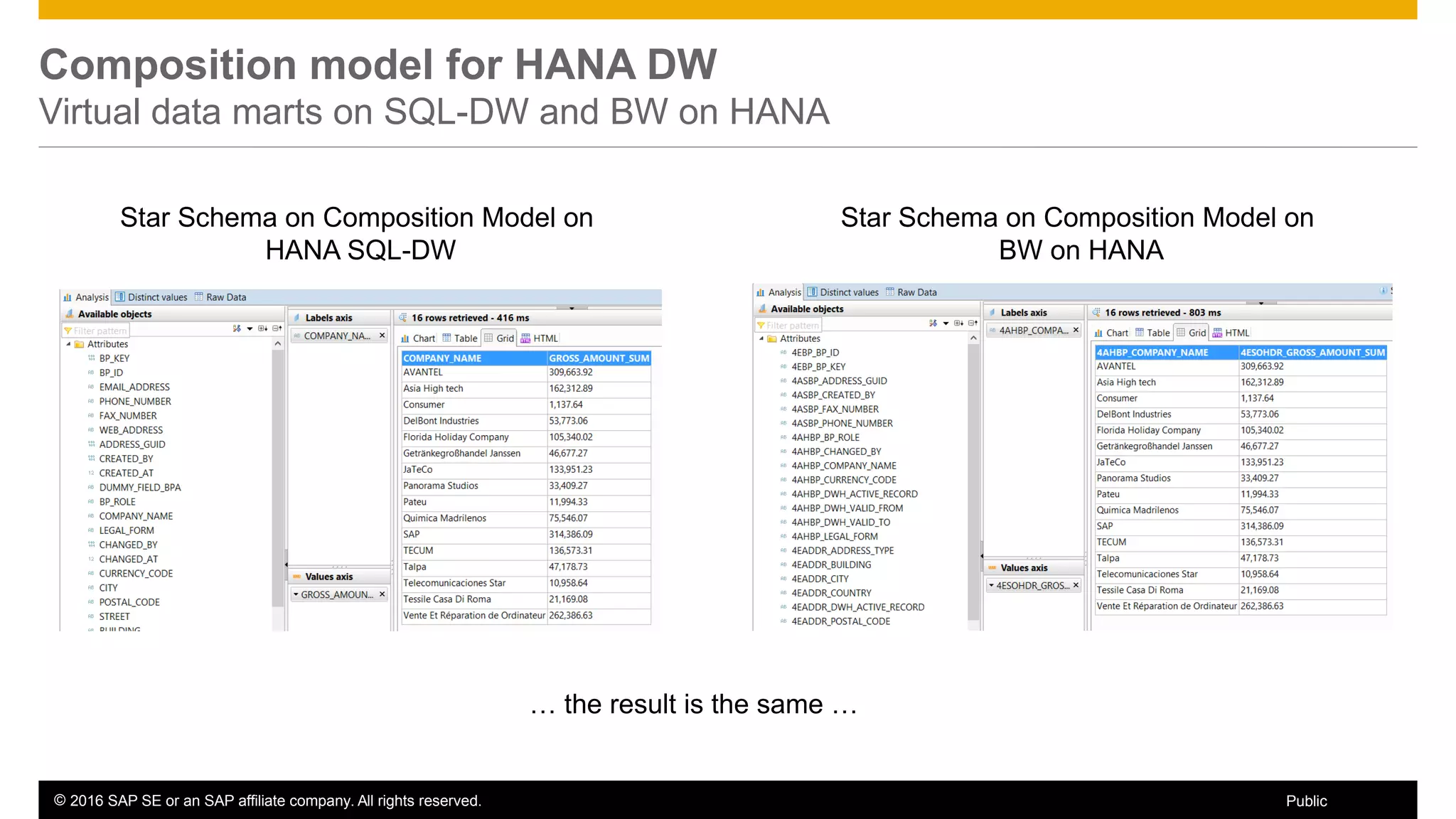
Task: Click sort-attributes icon beside SQL-DW filter field
Action: pos(237,328)
